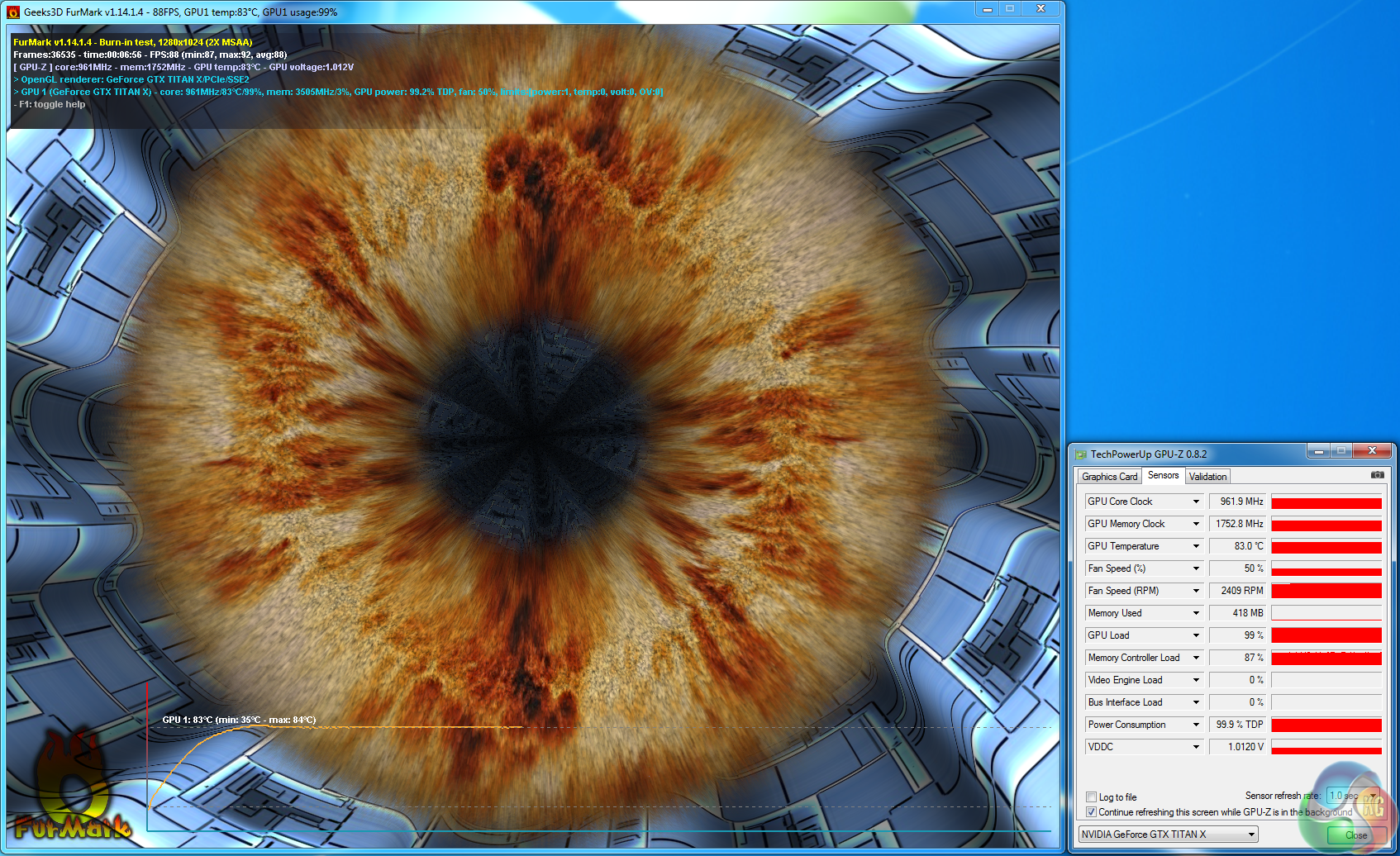Screen dimensions: 1400x856
Task: Uncheck Continue refreshing in background option
Action: click(1092, 812)
